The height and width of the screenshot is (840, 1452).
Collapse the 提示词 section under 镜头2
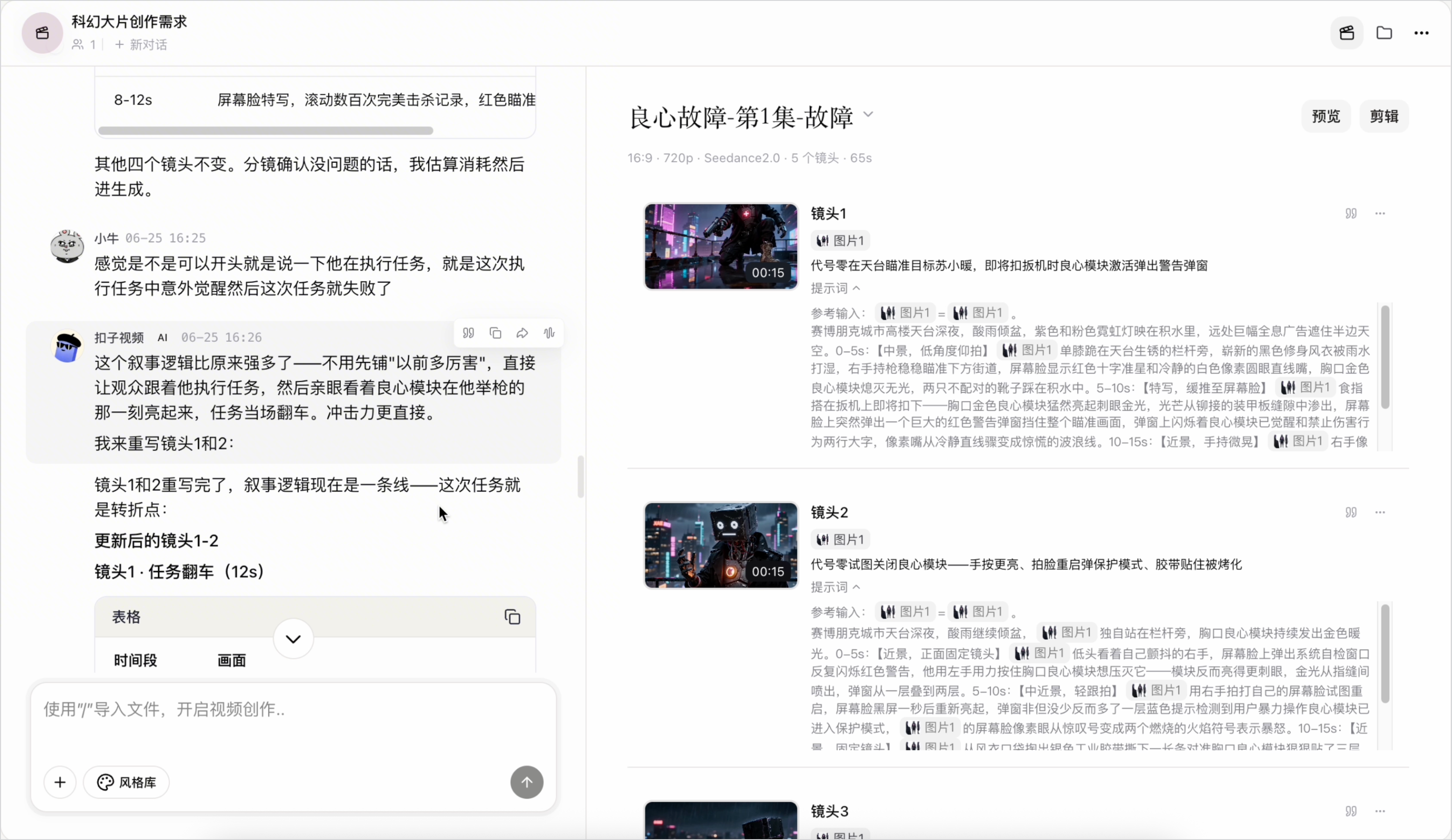click(x=835, y=587)
